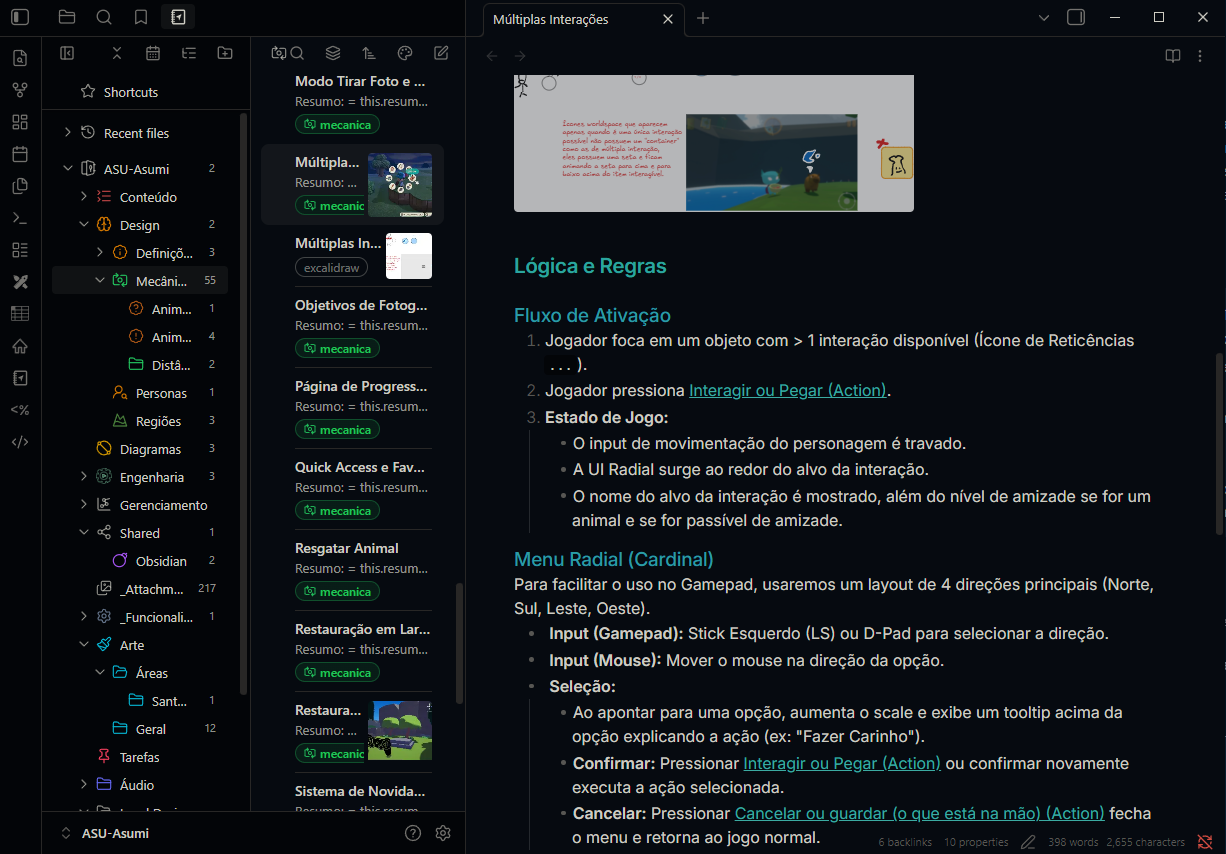This screenshot has height=854, width=1226.
Task: Create an Excalidraw drawing from the ribbon
Action: (20, 282)
